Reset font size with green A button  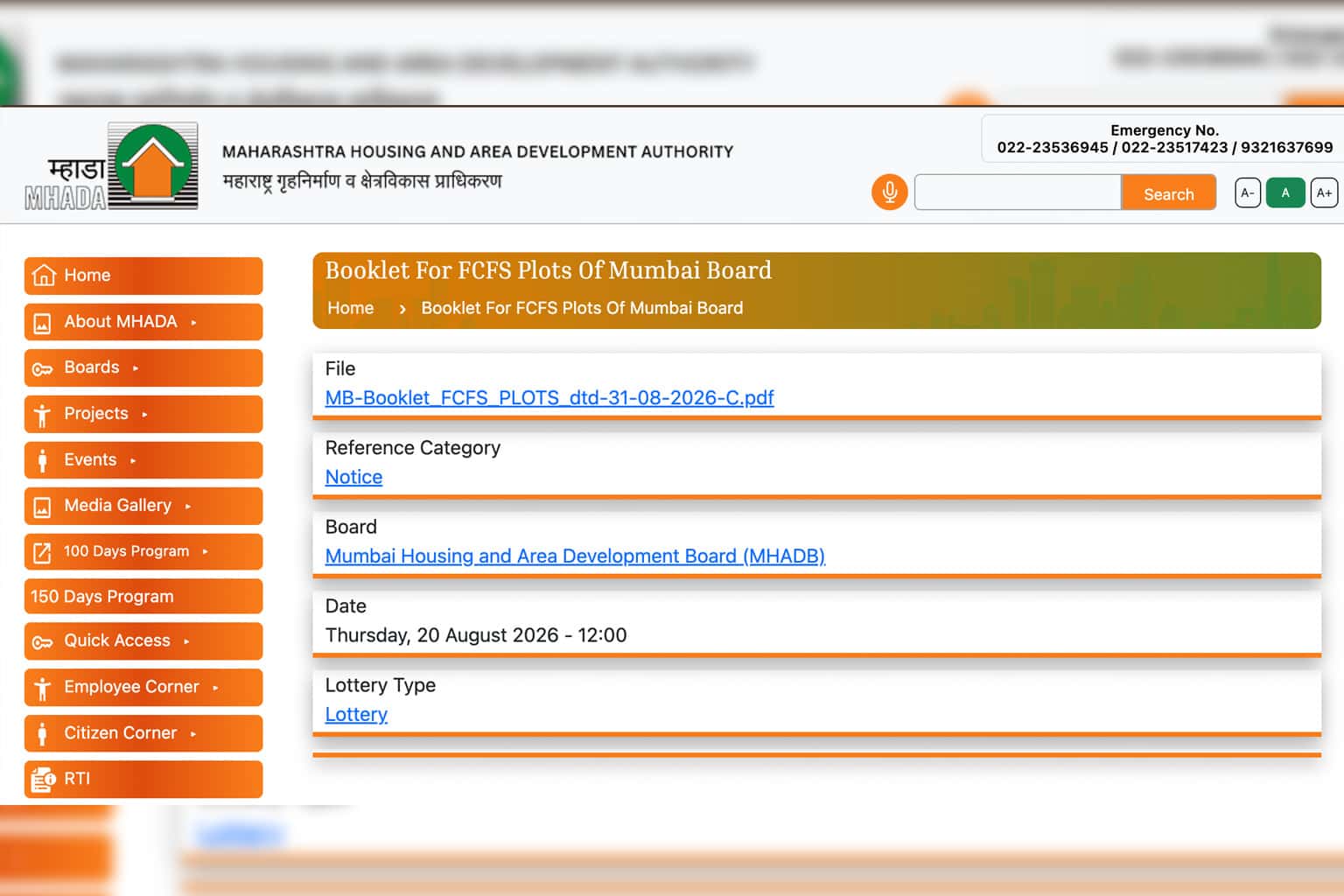click(1285, 192)
